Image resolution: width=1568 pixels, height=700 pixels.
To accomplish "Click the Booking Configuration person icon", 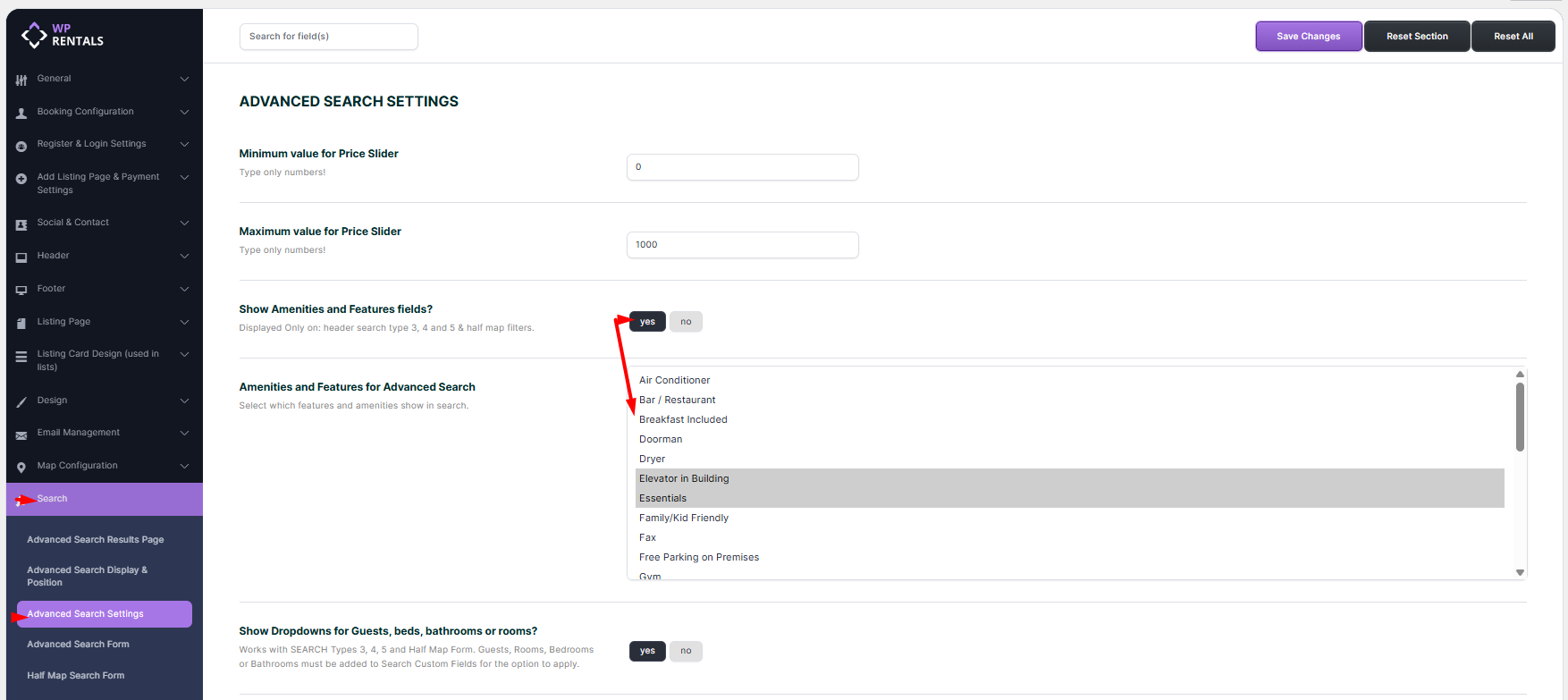I will point(21,113).
